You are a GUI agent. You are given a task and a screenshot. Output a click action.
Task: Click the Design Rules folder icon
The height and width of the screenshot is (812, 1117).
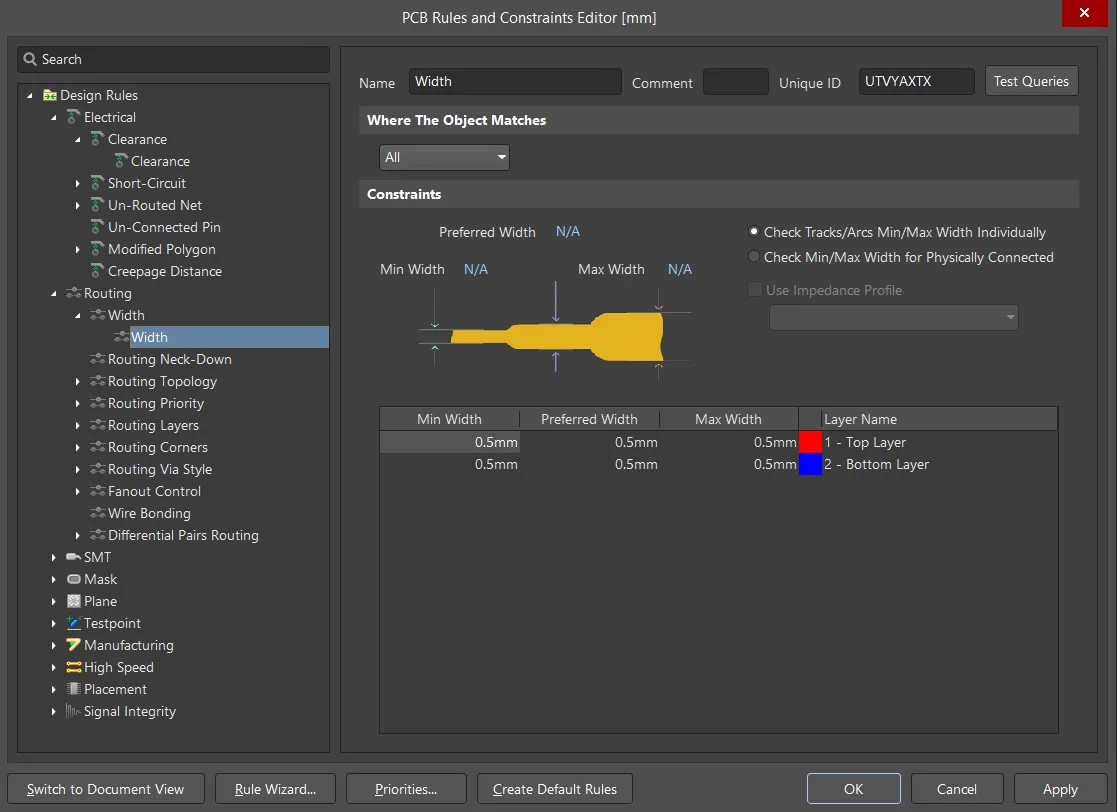(50, 95)
